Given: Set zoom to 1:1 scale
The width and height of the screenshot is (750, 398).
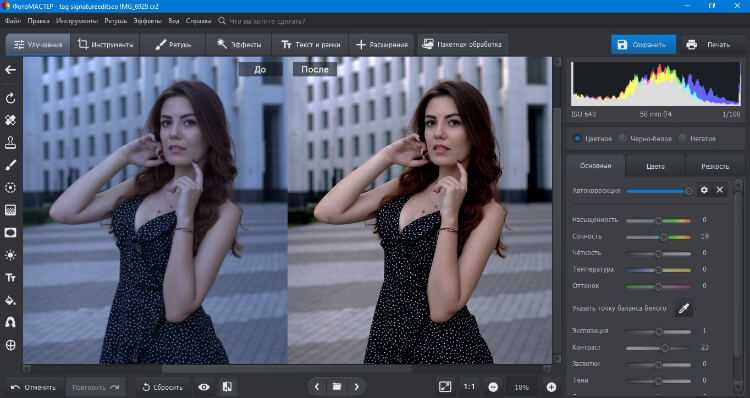Looking at the screenshot, I should [469, 387].
